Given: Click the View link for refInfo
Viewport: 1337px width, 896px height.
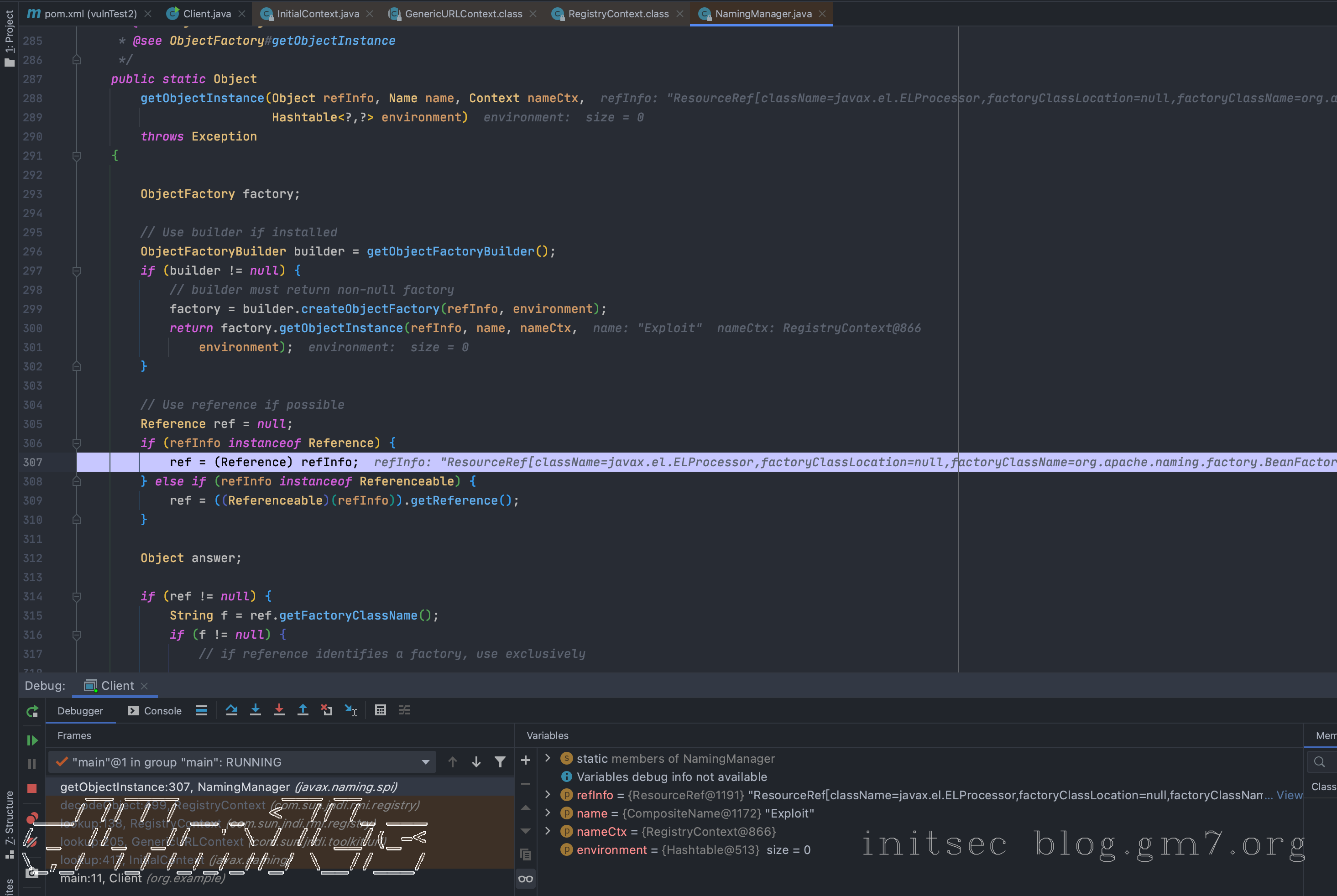Looking at the screenshot, I should pyautogui.click(x=1289, y=795).
